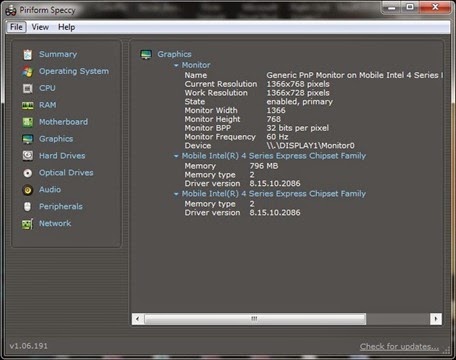456x360 pixels.
Task: Select the Monitor Height label
Action: (x=212, y=119)
